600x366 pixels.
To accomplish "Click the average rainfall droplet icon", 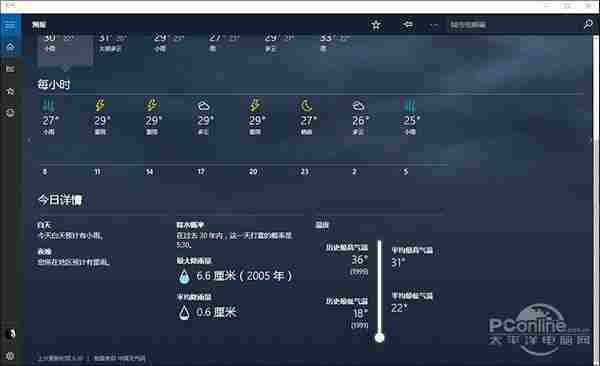I will tap(184, 313).
